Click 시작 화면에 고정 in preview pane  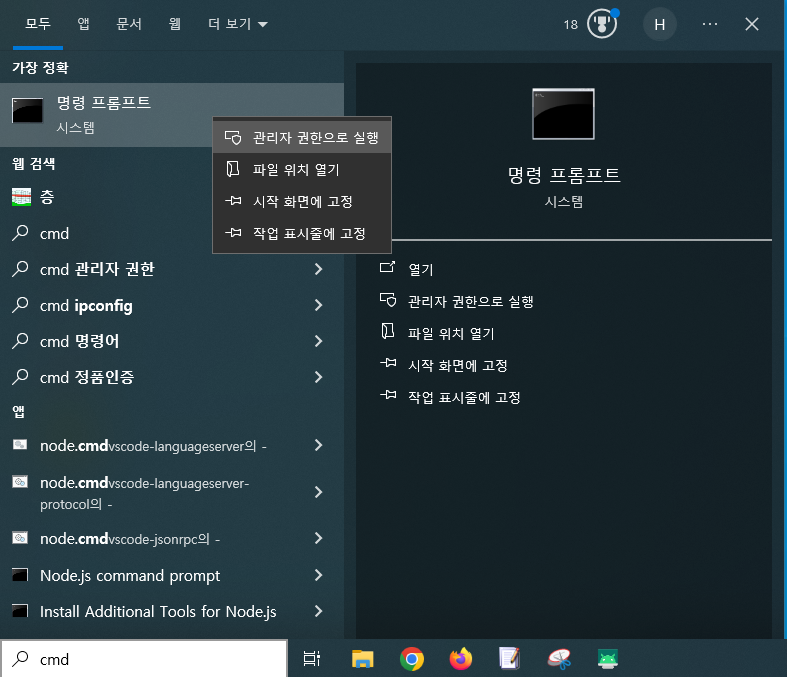(x=457, y=365)
